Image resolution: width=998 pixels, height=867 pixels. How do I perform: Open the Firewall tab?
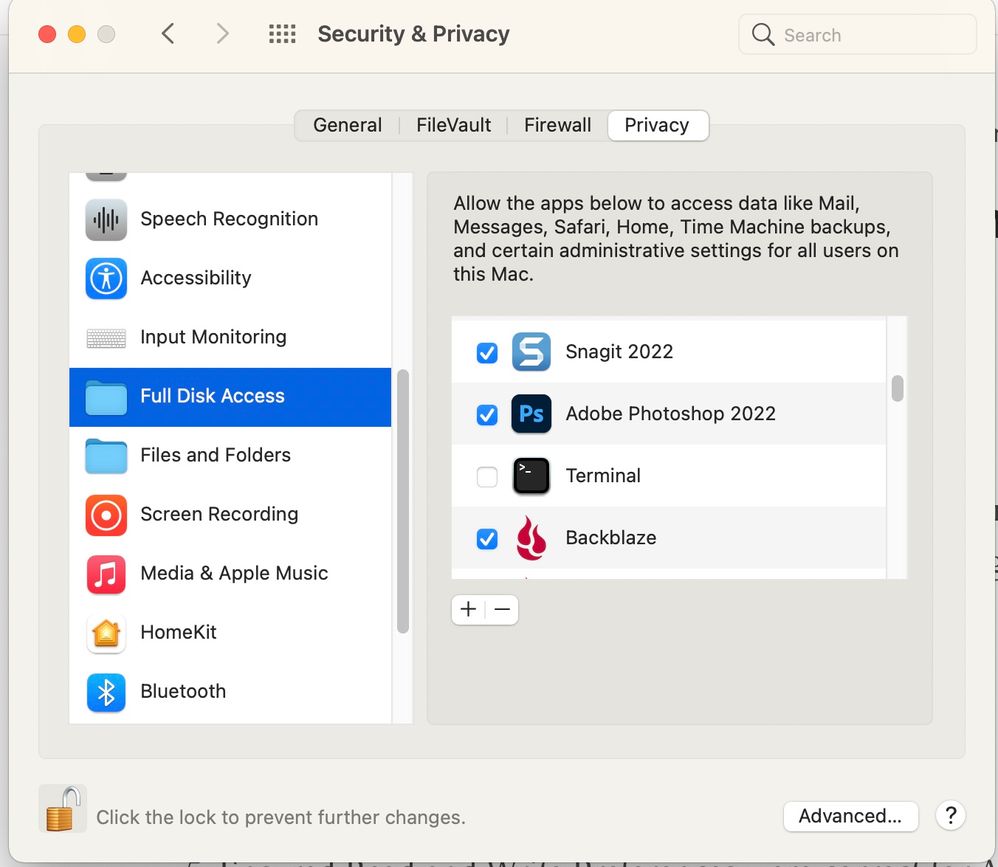557,125
